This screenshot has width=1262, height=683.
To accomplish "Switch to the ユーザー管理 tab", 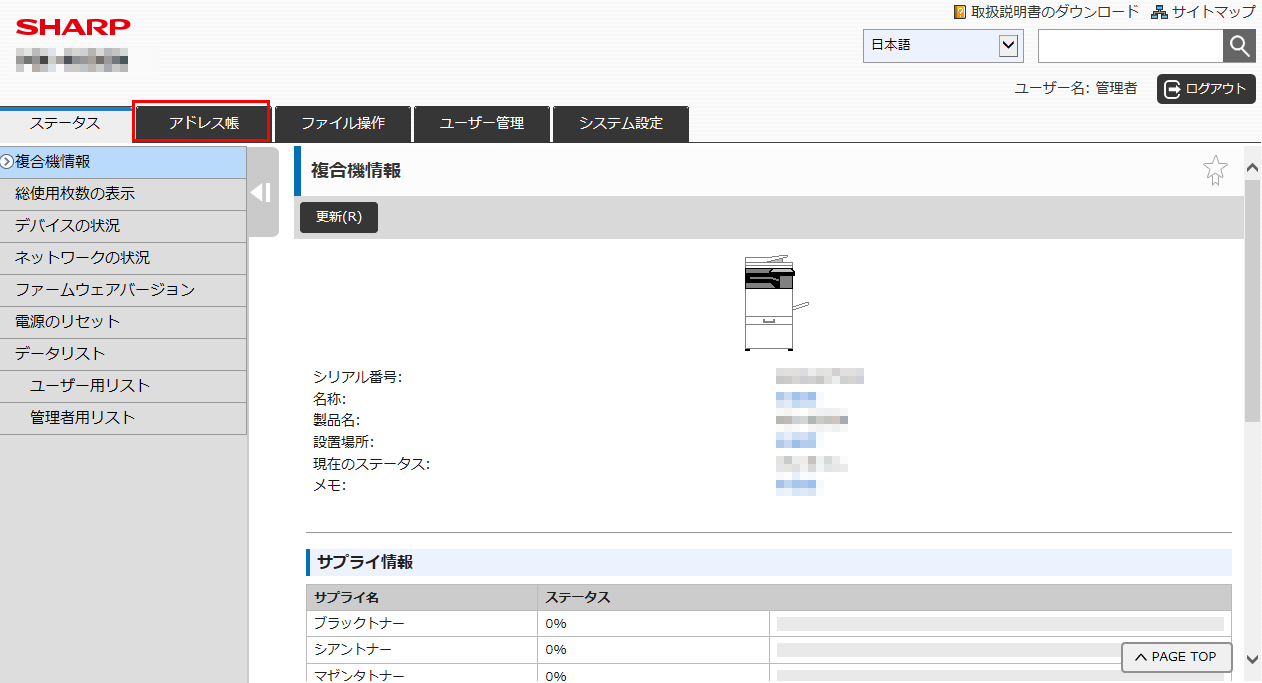I will 482,124.
